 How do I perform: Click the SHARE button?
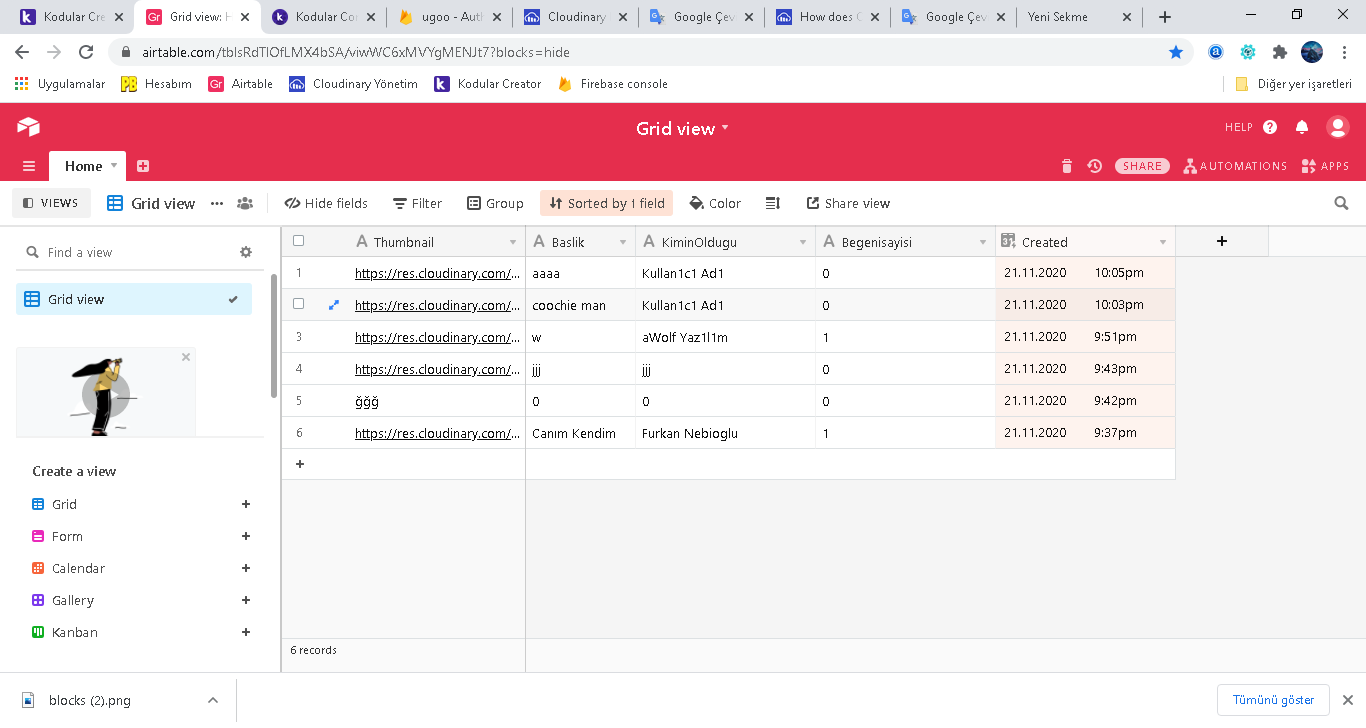(1142, 166)
